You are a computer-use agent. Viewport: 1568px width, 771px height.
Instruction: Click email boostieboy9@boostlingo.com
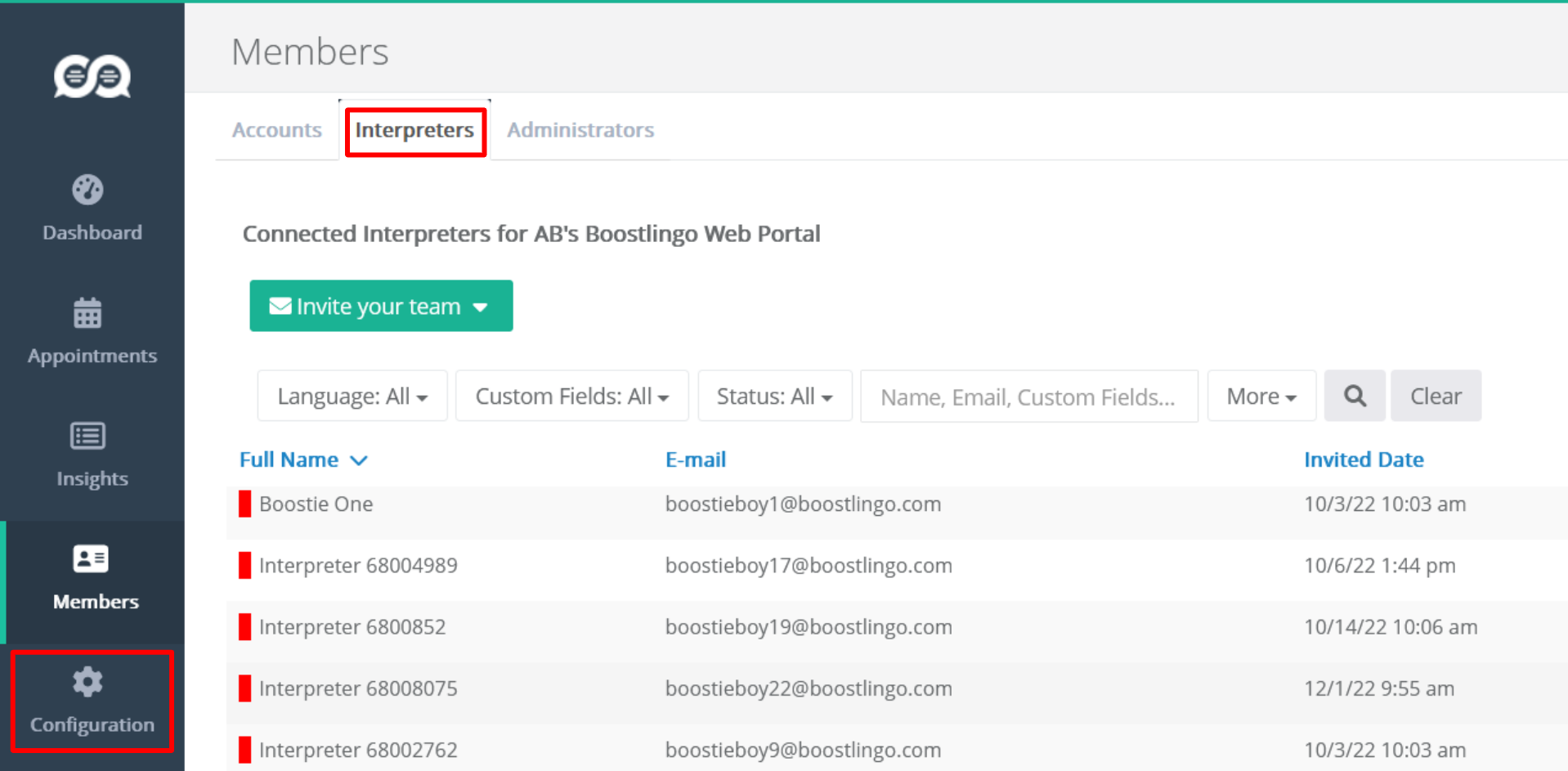[x=803, y=750]
